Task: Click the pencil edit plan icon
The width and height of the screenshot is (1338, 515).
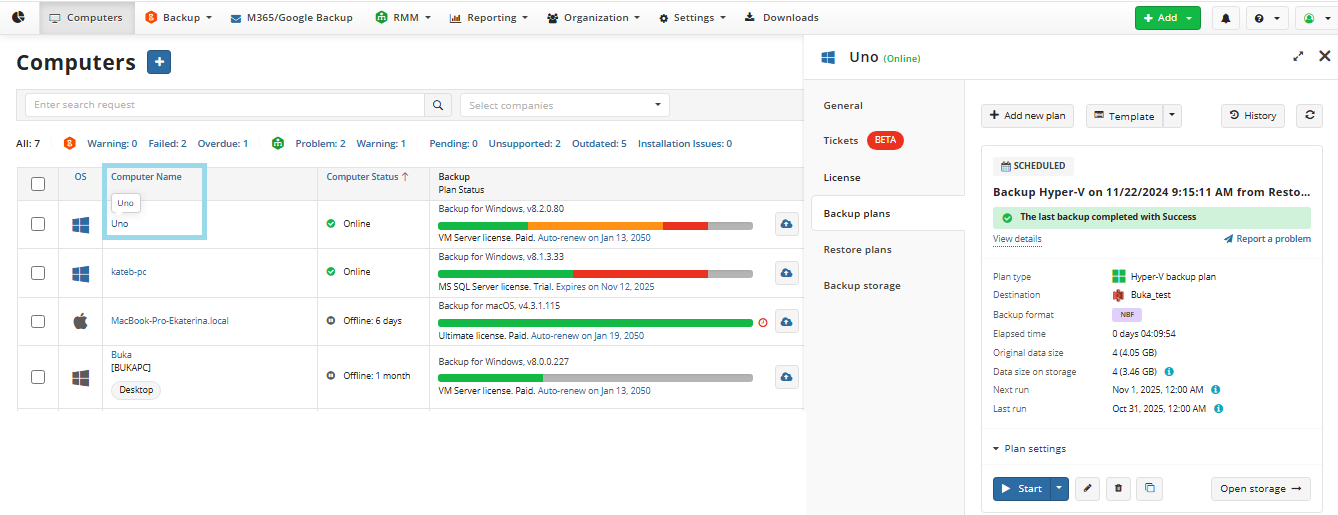Action: tap(1087, 489)
